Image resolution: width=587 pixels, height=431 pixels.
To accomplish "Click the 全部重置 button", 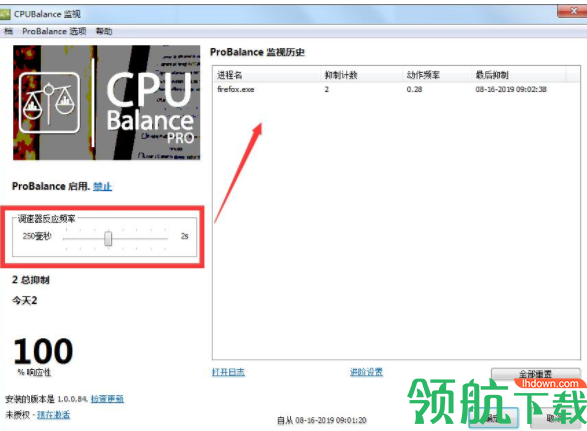I will click(535, 374).
